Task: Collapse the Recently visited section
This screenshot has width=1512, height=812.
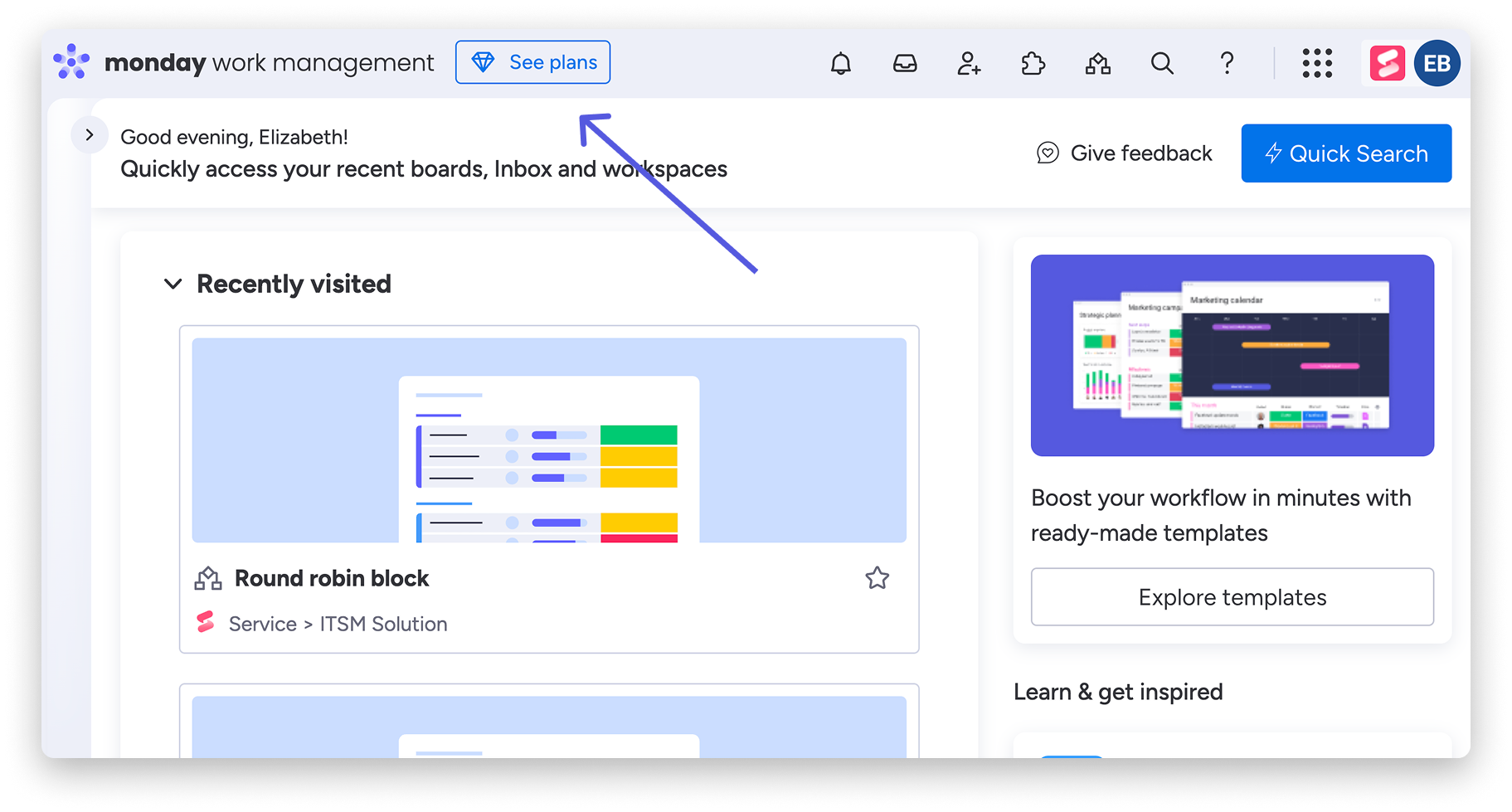Action: pos(173,284)
